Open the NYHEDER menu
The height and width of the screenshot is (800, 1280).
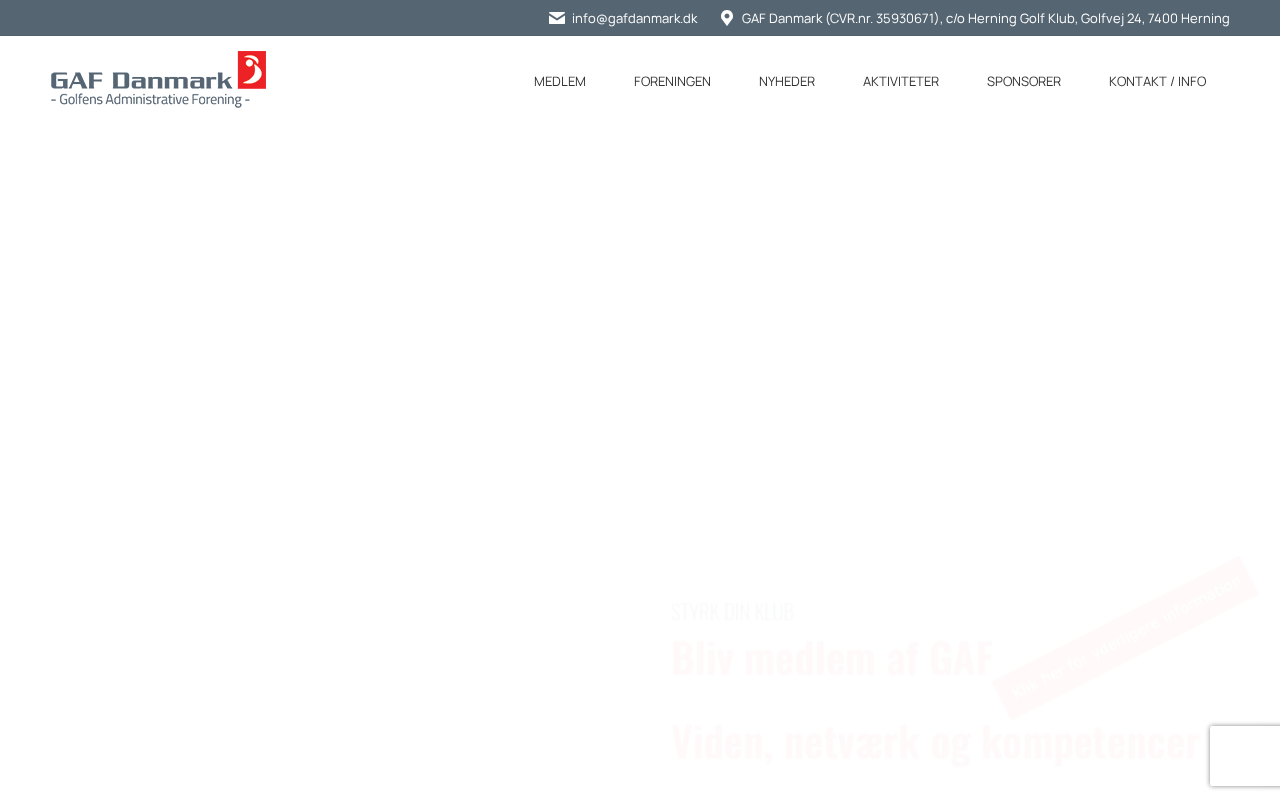coord(787,81)
